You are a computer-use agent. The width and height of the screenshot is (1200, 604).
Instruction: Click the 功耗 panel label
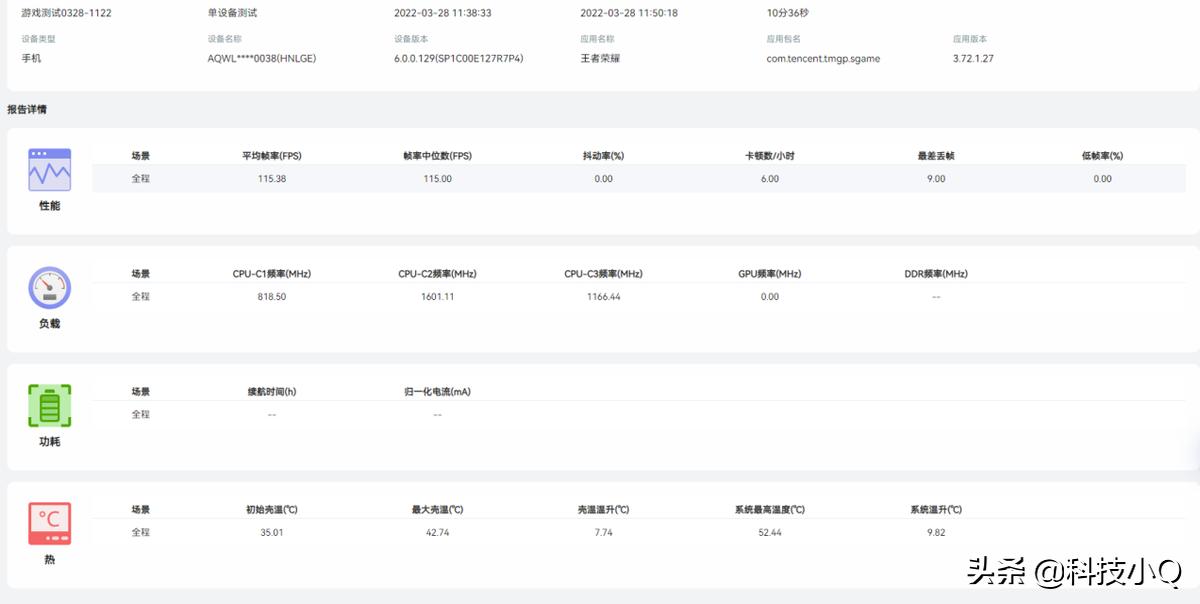coord(50,441)
